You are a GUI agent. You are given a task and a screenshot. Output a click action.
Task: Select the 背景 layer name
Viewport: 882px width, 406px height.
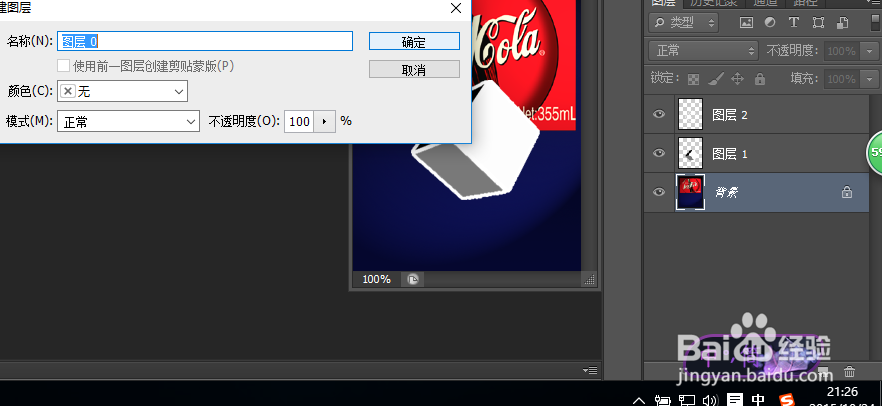pos(726,192)
